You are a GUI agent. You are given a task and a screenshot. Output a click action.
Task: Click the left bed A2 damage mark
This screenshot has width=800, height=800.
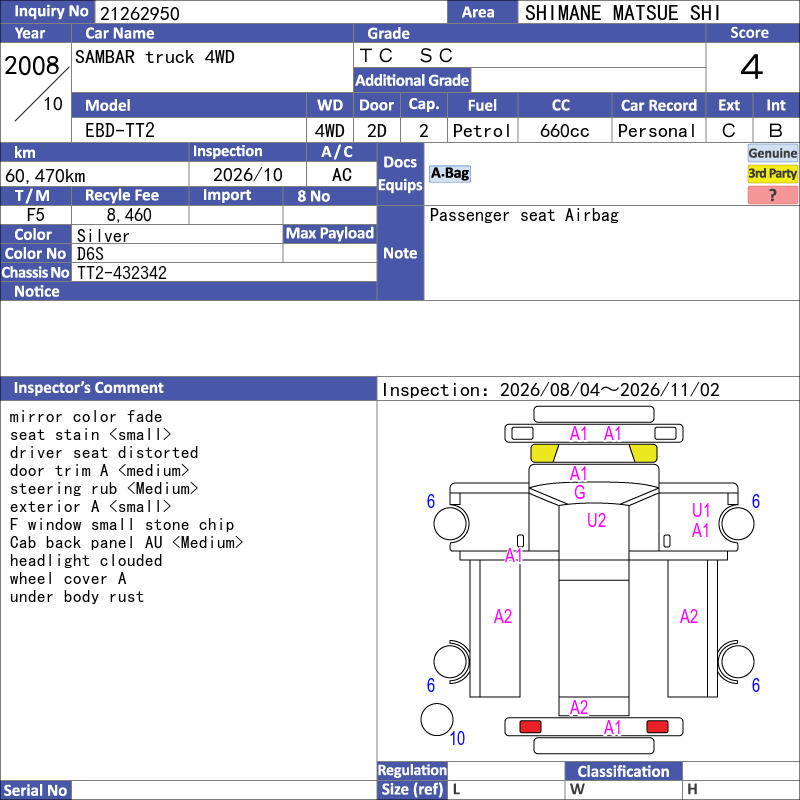503,616
